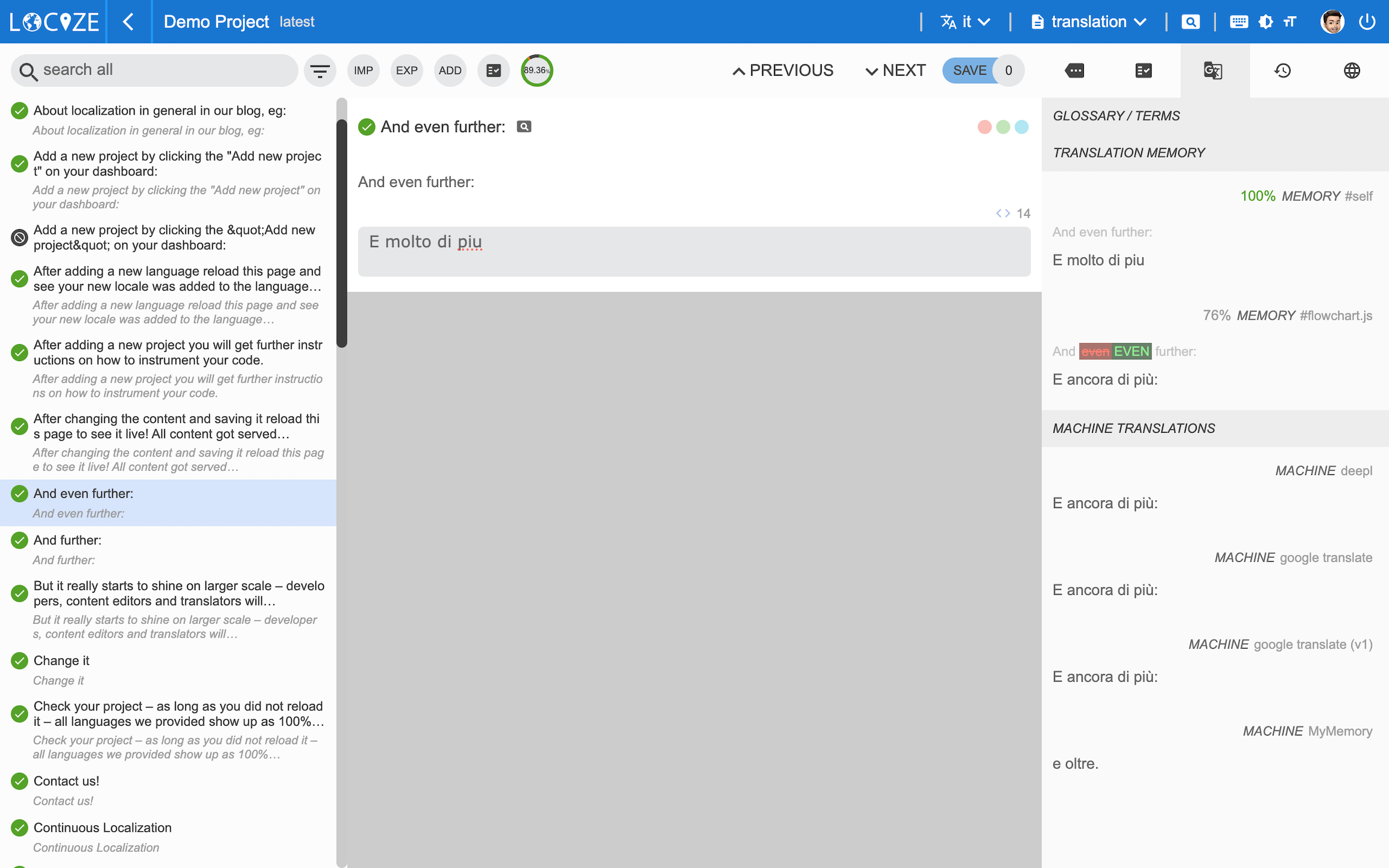Click the globe languages panel icon
The width and height of the screenshot is (1389, 868).
click(x=1352, y=71)
